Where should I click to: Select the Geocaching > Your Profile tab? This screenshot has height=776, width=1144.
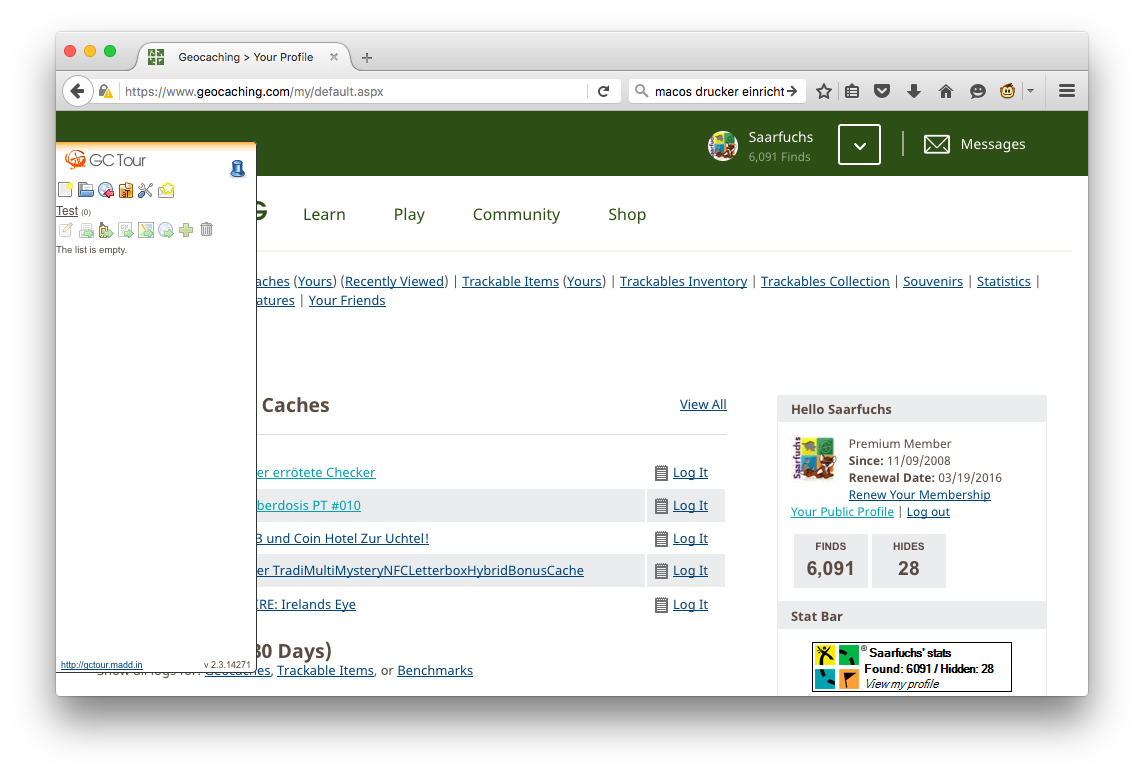[244, 57]
